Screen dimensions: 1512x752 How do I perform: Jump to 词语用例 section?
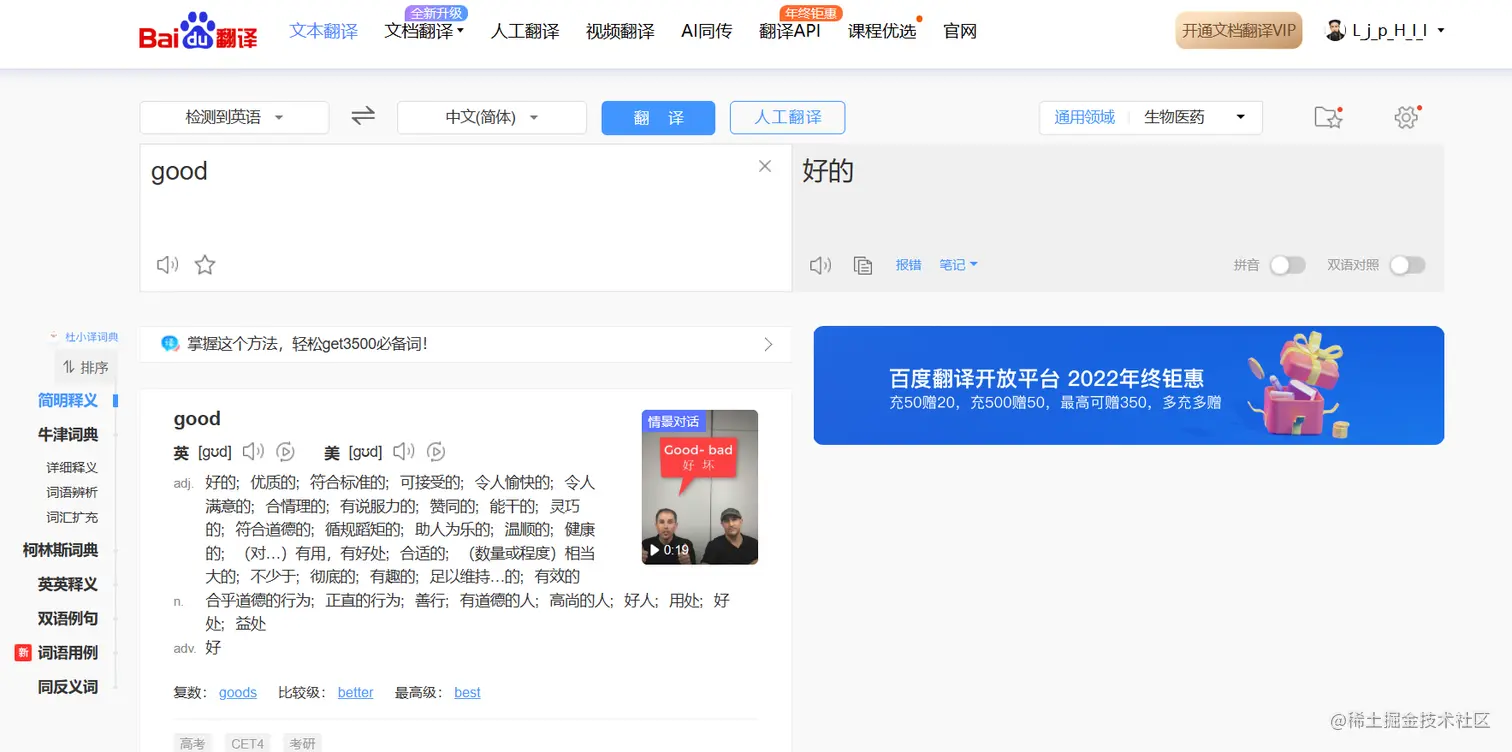click(x=68, y=652)
